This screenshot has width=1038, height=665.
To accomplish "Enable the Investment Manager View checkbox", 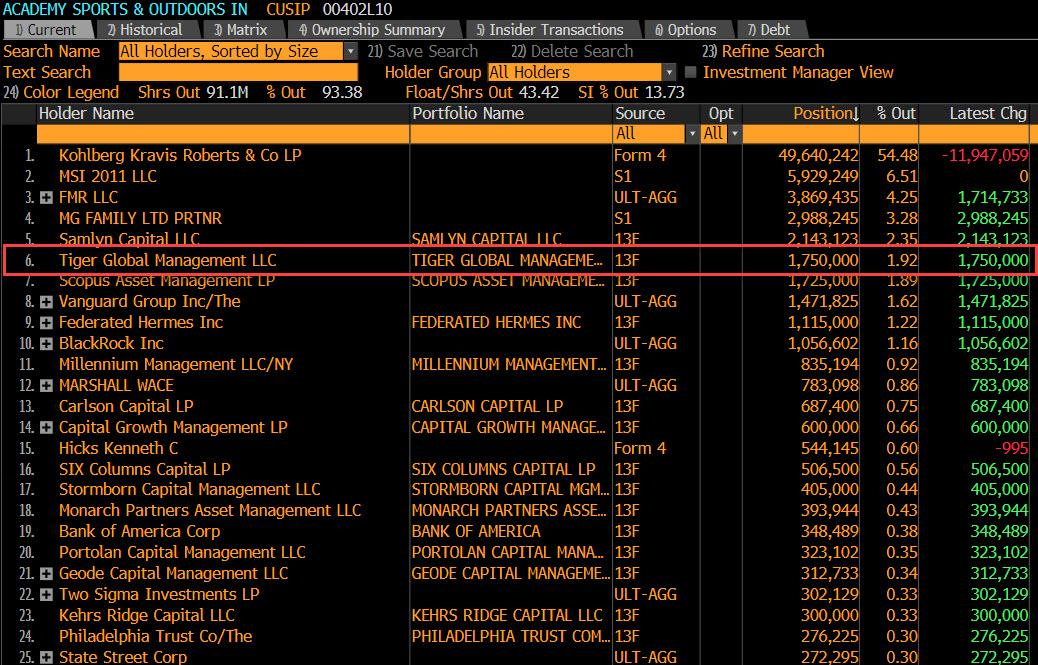I will click(x=690, y=72).
